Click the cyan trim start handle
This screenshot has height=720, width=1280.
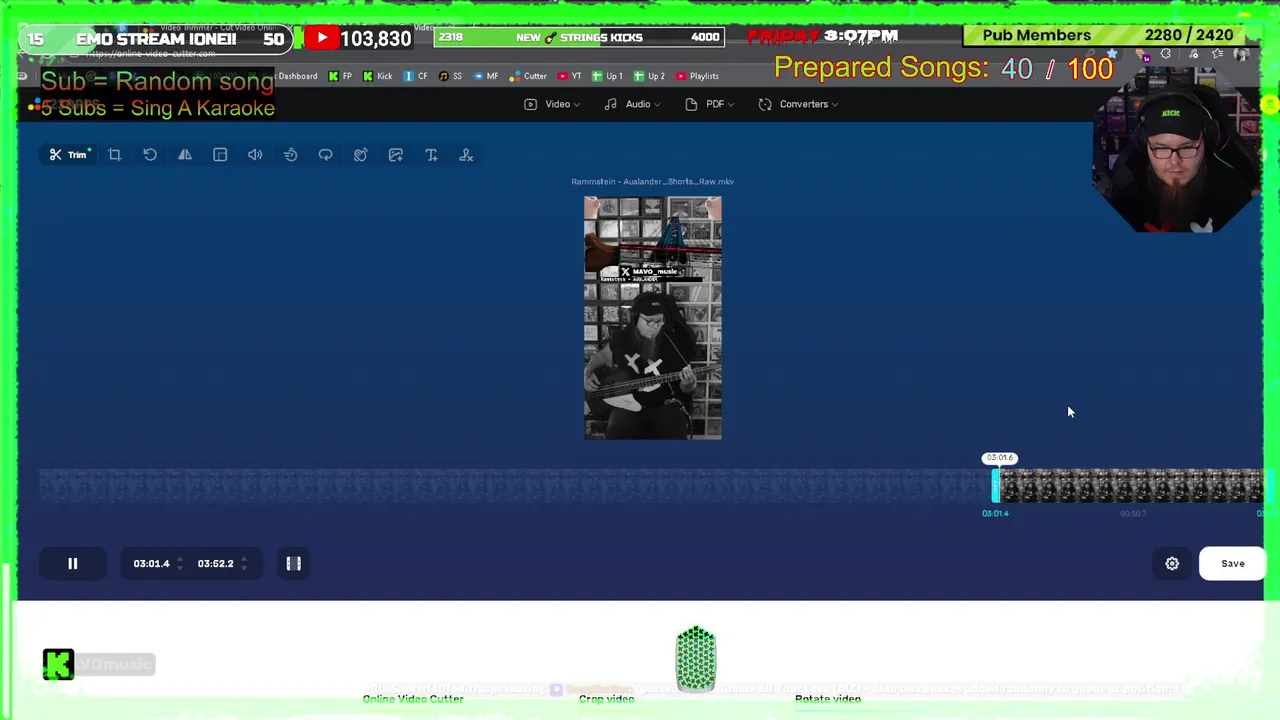(995, 486)
